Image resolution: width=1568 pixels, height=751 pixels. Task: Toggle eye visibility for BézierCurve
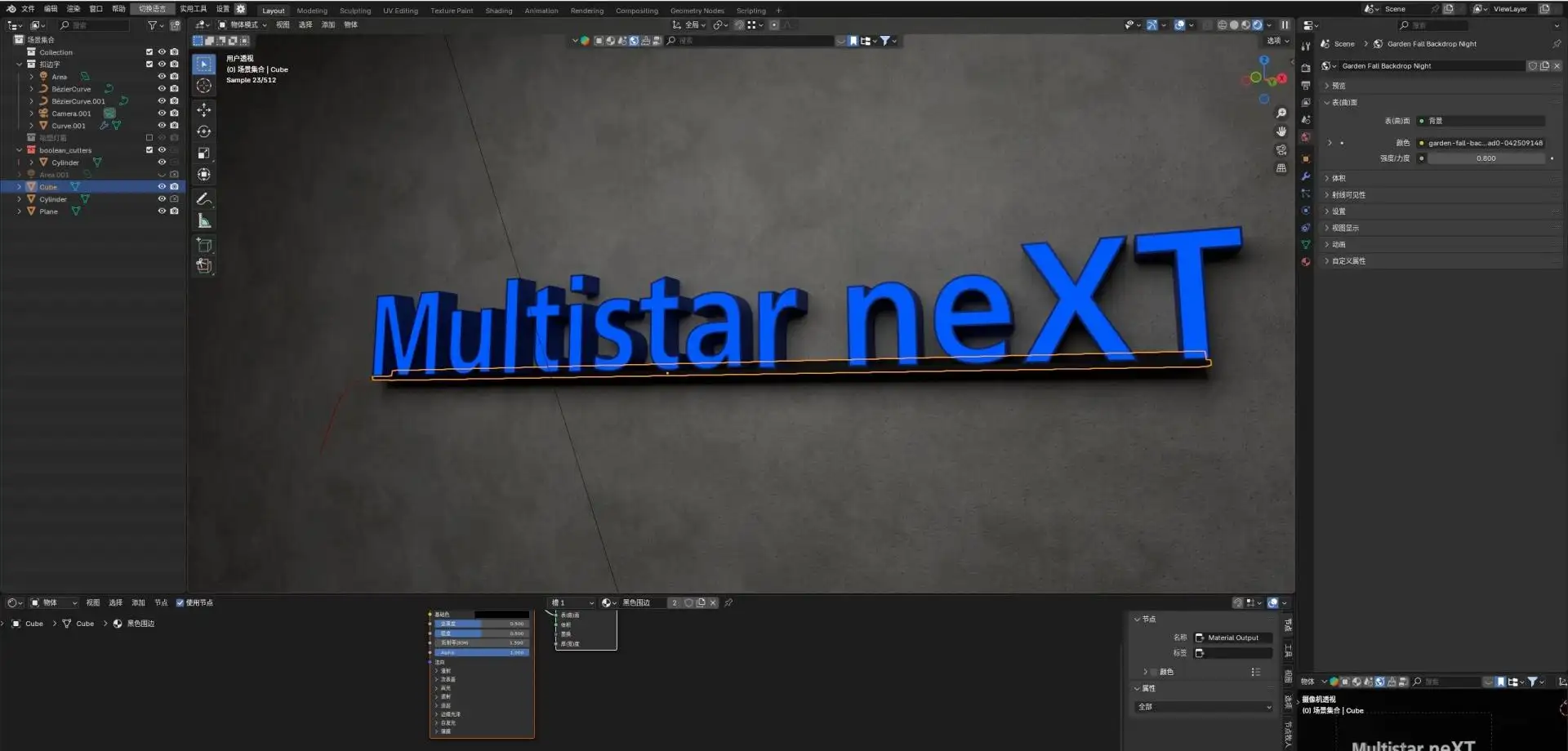point(162,89)
